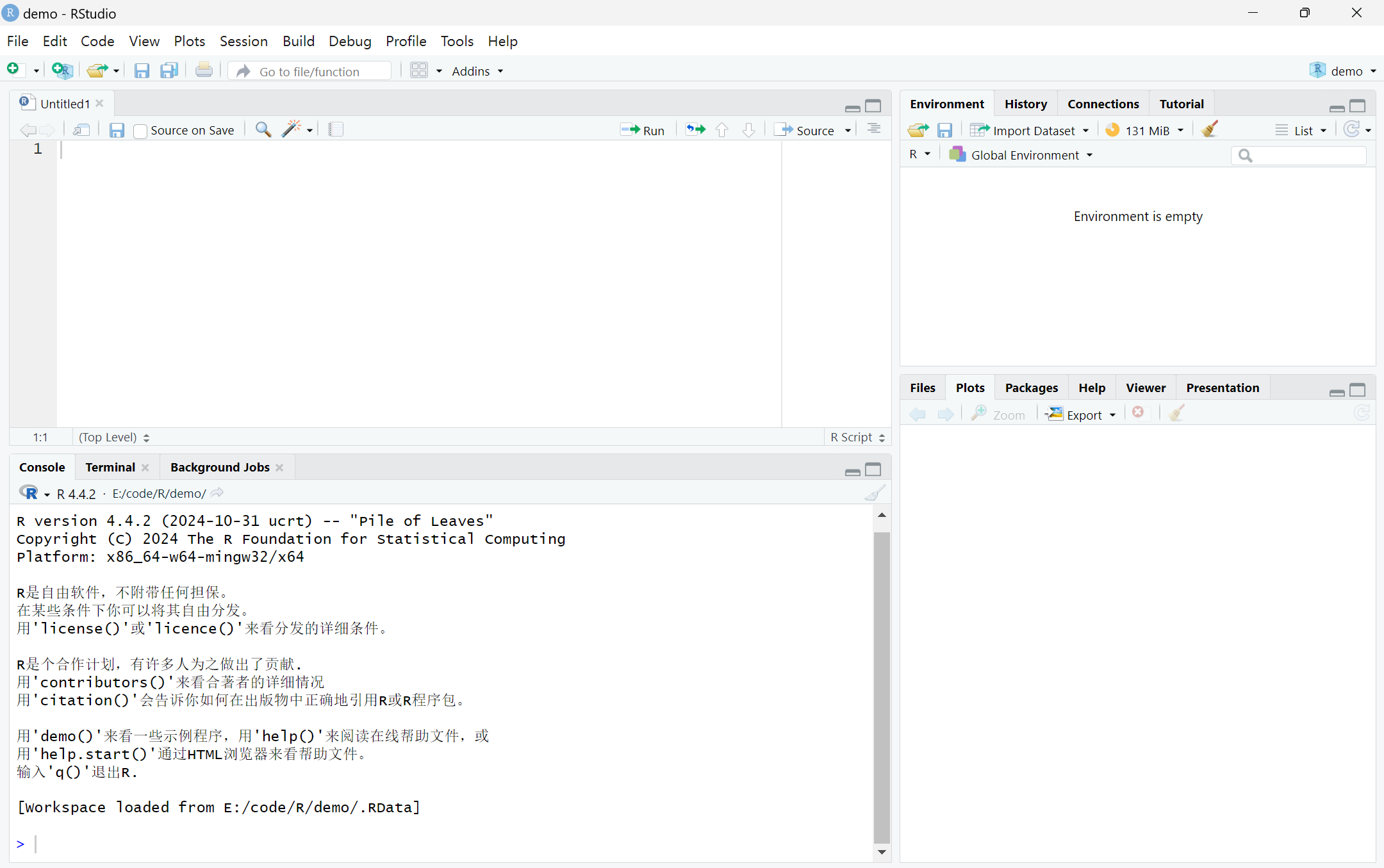Open the demo project dropdown
This screenshot has width=1384, height=868.
1343,70
